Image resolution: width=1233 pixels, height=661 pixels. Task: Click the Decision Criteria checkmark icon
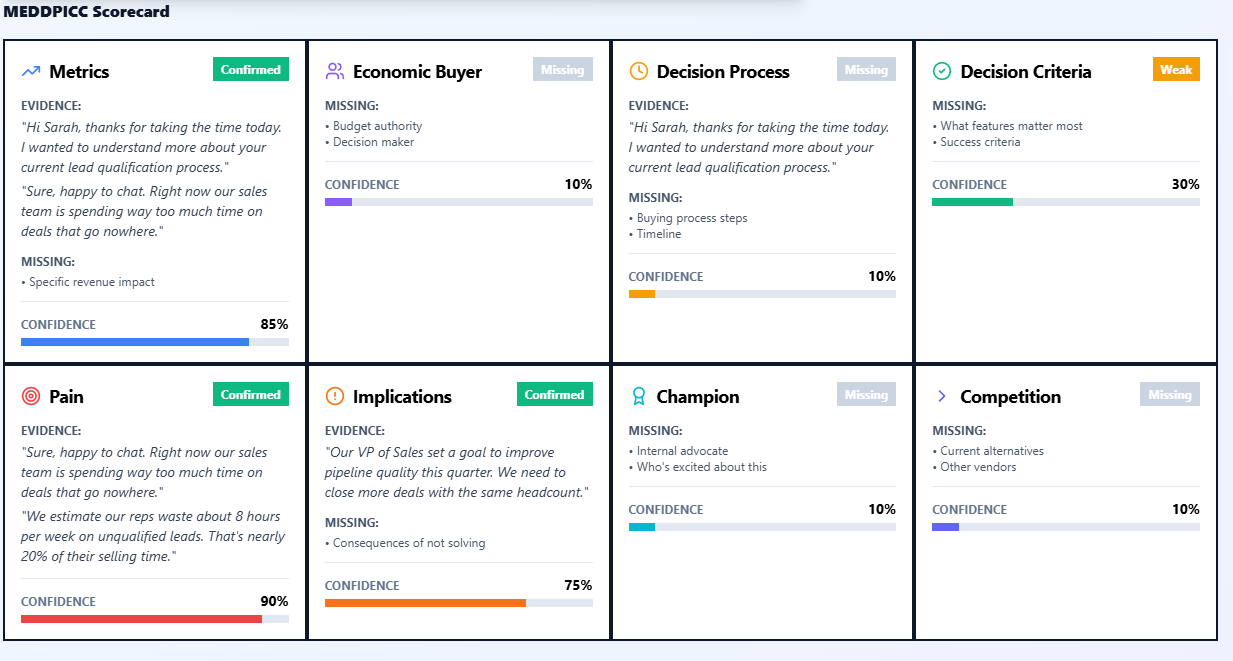(940, 70)
